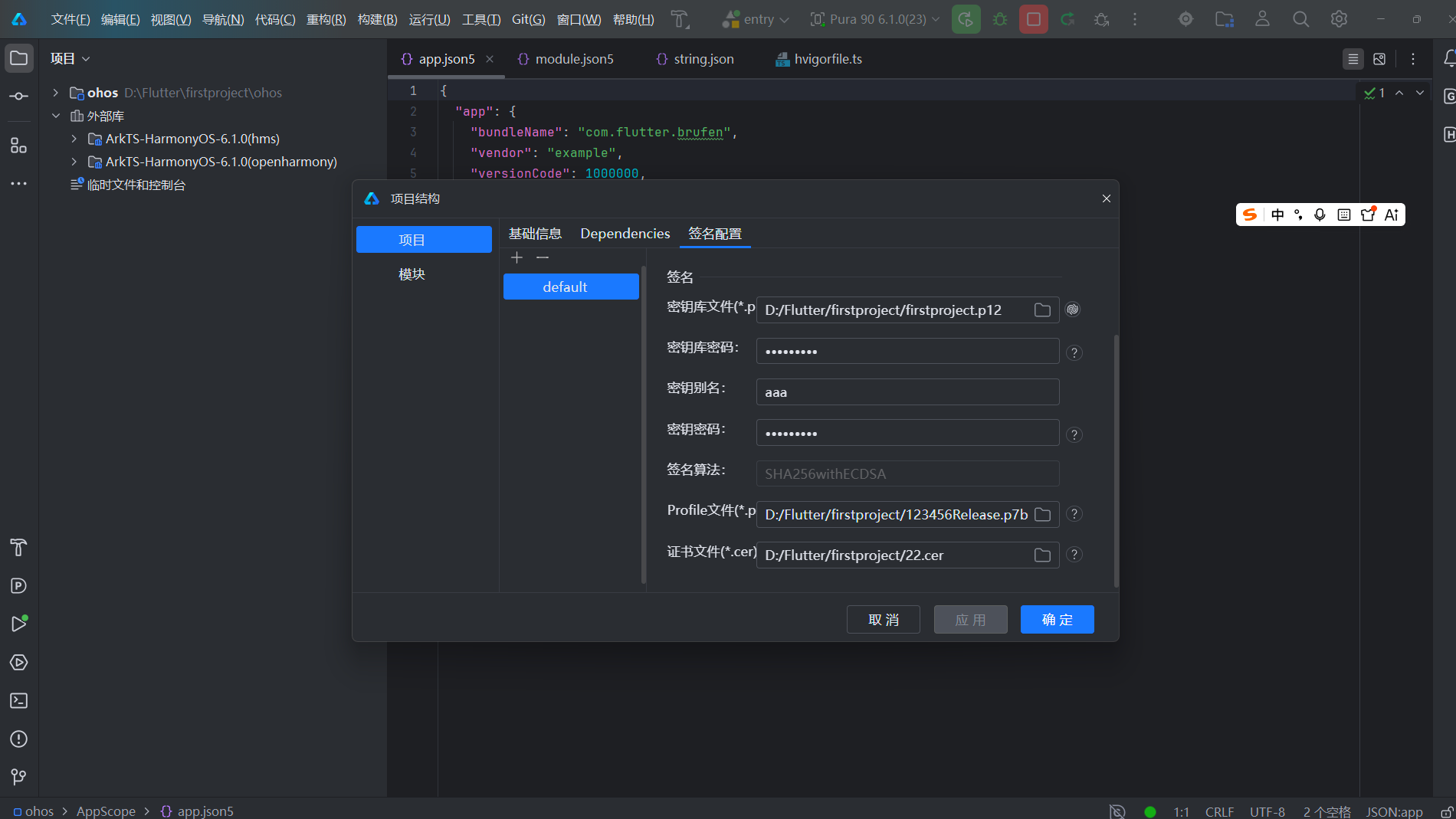This screenshot has height=819, width=1456.
Task: Click fingerprint icon beside keystore file
Action: (x=1073, y=310)
